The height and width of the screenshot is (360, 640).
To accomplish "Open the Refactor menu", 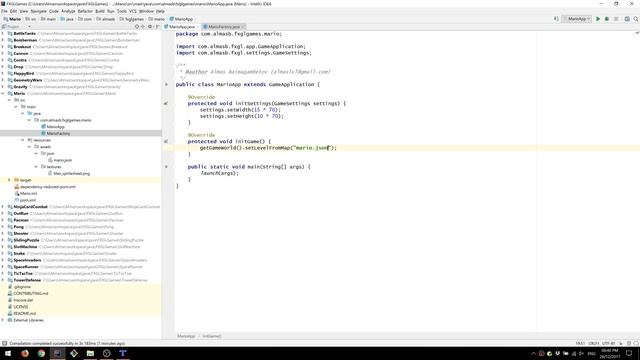I will (85, 11).
